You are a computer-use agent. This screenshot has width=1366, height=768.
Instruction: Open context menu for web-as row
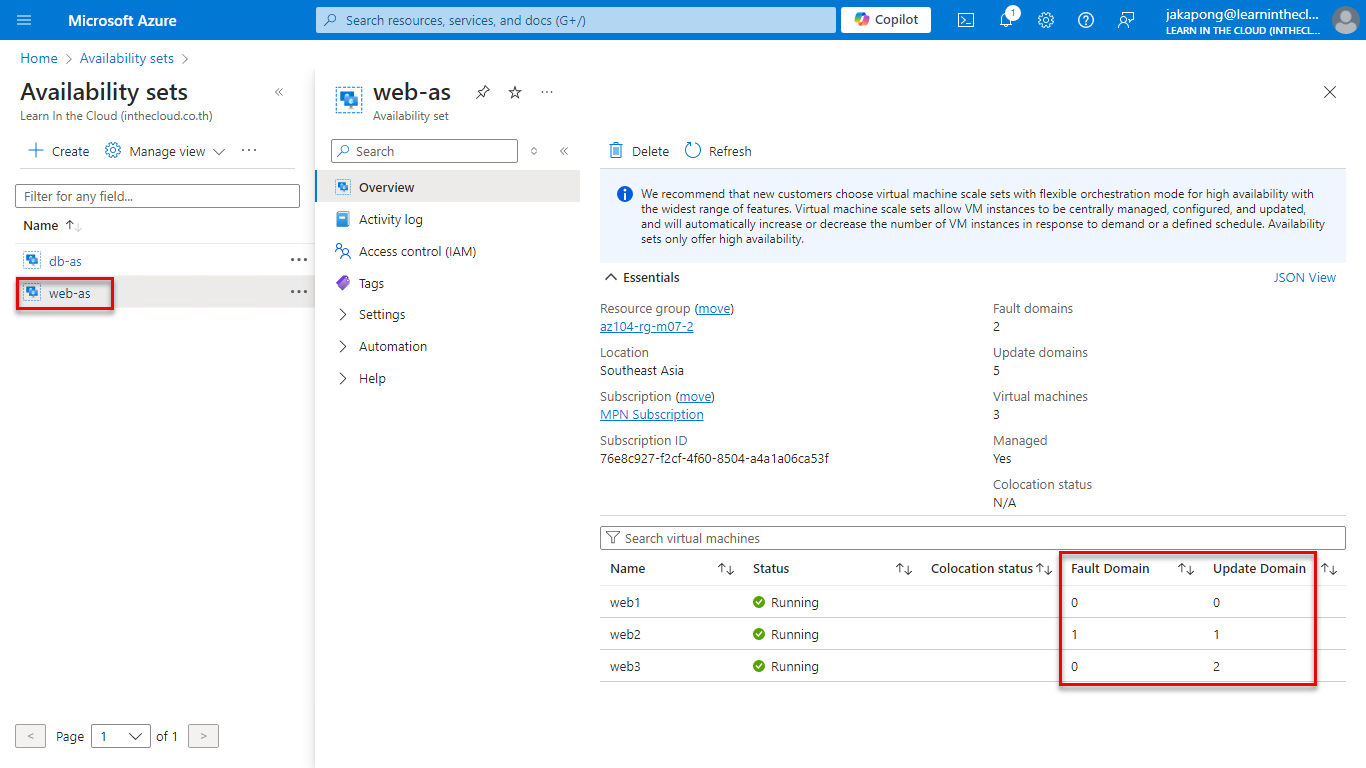298,292
